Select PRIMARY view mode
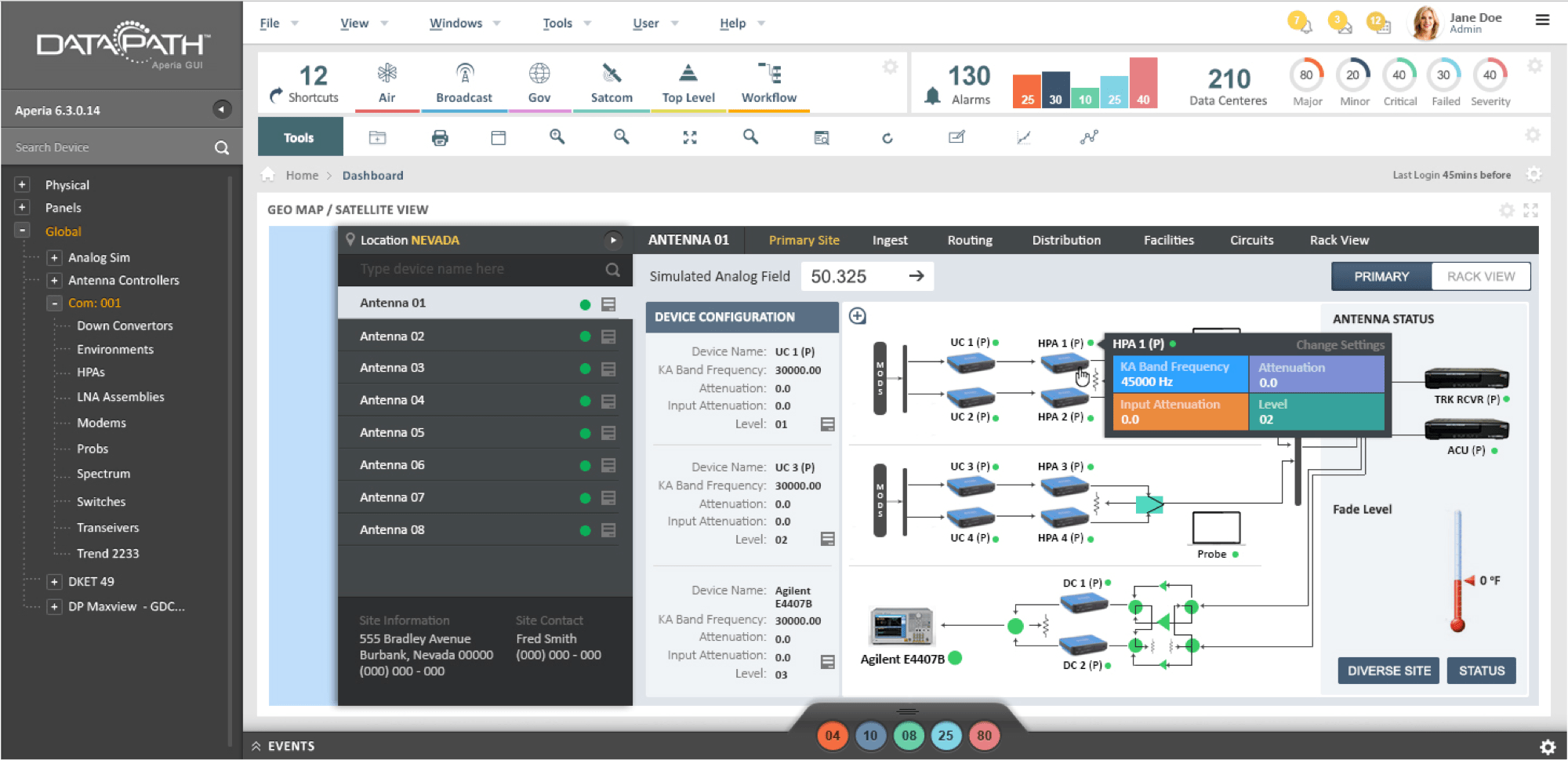This screenshot has width=1568, height=760. [x=1380, y=276]
